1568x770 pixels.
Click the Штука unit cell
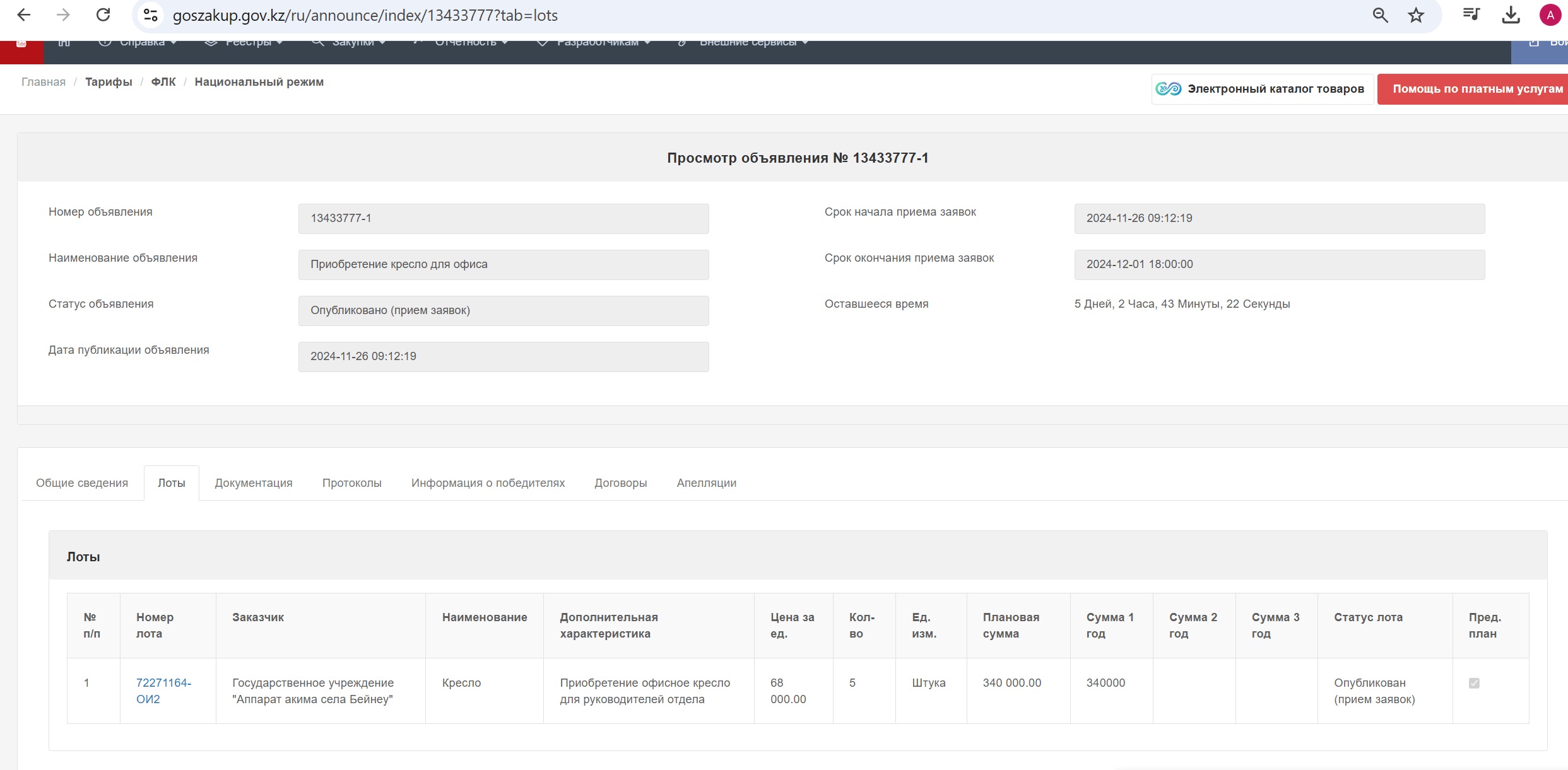(x=931, y=691)
